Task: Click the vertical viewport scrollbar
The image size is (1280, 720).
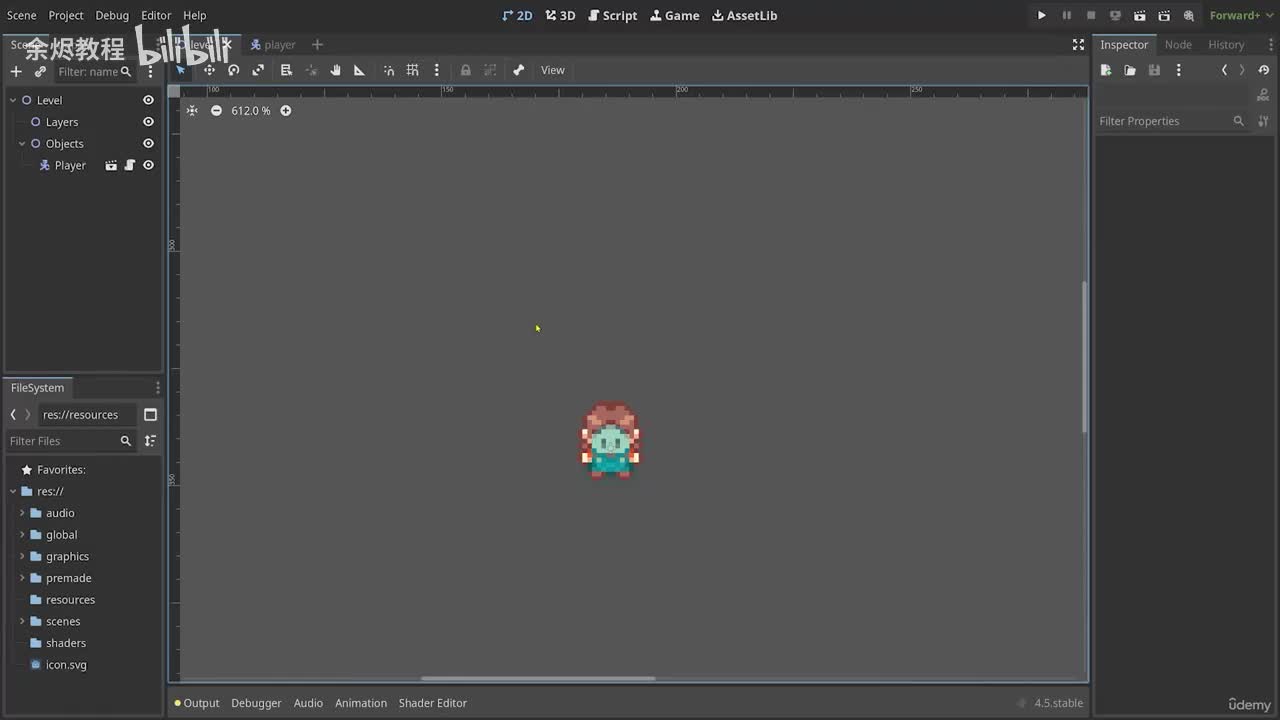Action: pyautogui.click(x=1084, y=357)
